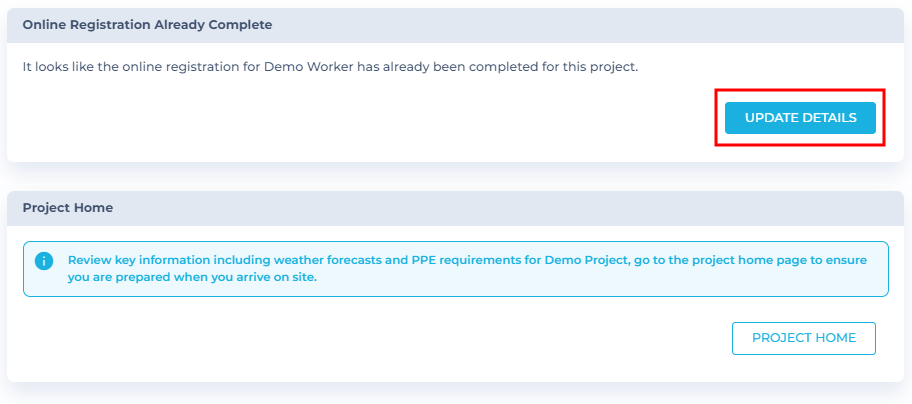Click the light-blue info alert box
The width and height of the screenshot is (912, 404).
pyautogui.click(x=456, y=269)
